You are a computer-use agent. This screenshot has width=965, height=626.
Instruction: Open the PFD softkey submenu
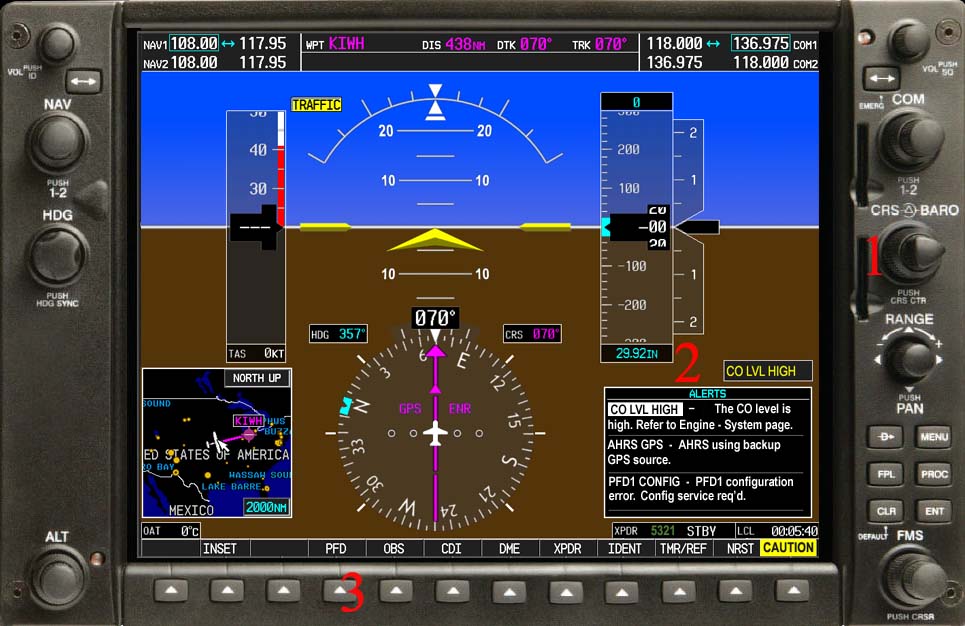(335, 548)
